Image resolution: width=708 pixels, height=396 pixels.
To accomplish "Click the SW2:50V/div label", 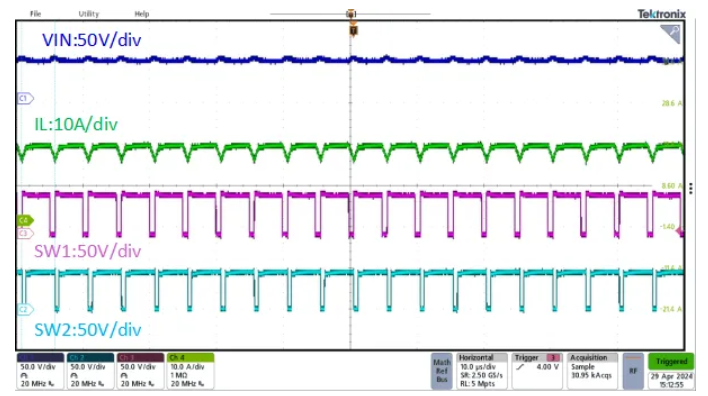I will (88, 330).
